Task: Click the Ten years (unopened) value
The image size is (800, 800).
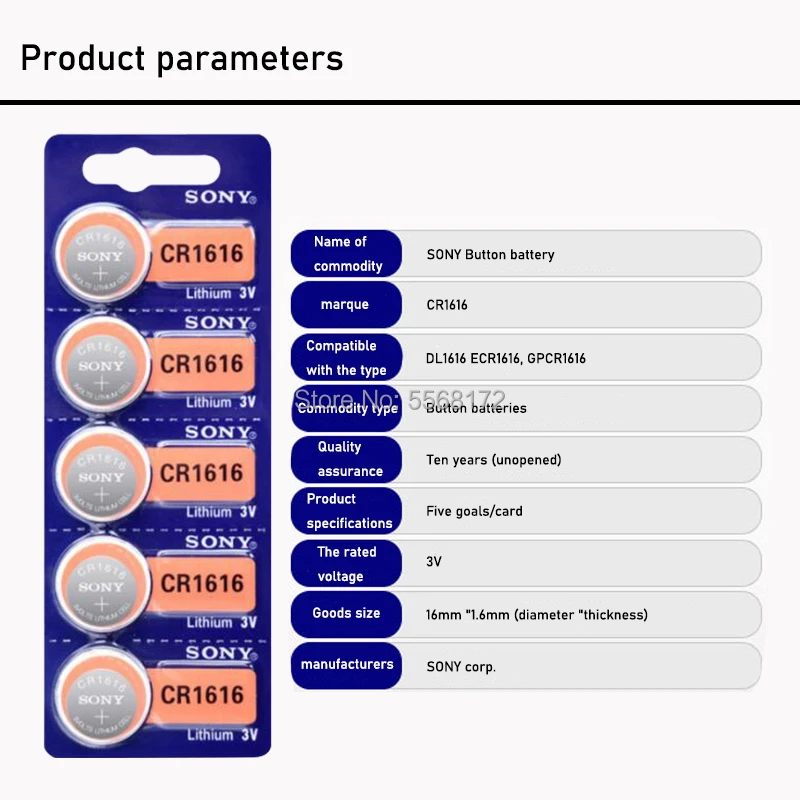Action: tap(494, 460)
